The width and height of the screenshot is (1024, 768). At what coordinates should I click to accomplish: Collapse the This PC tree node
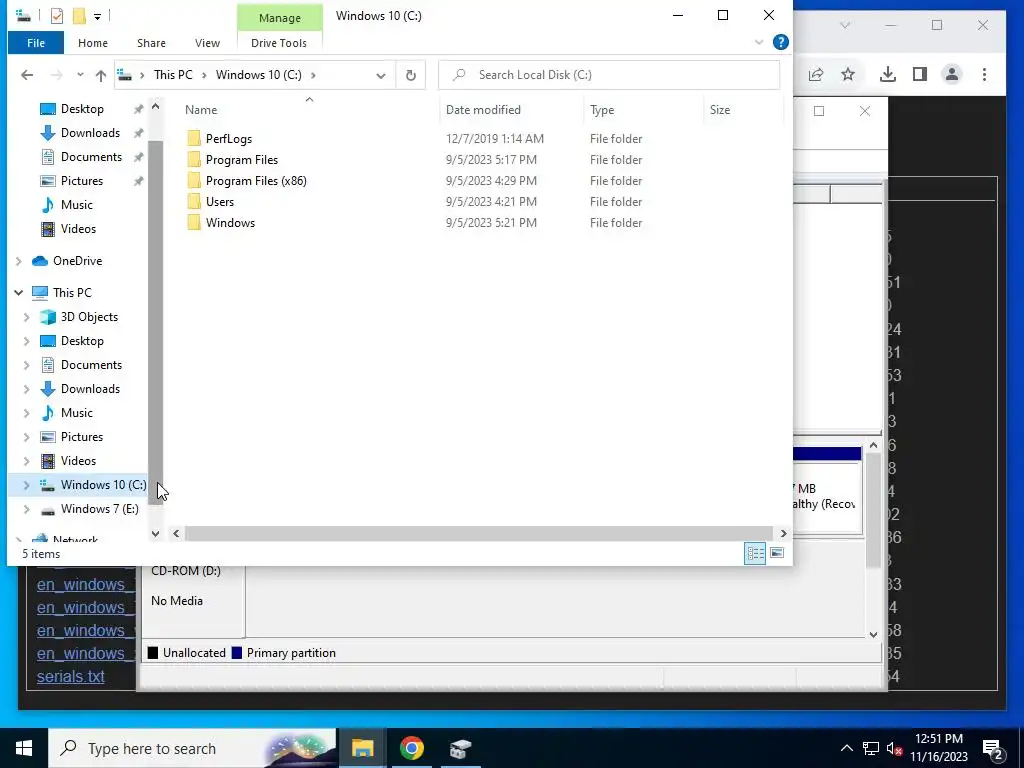[18, 293]
